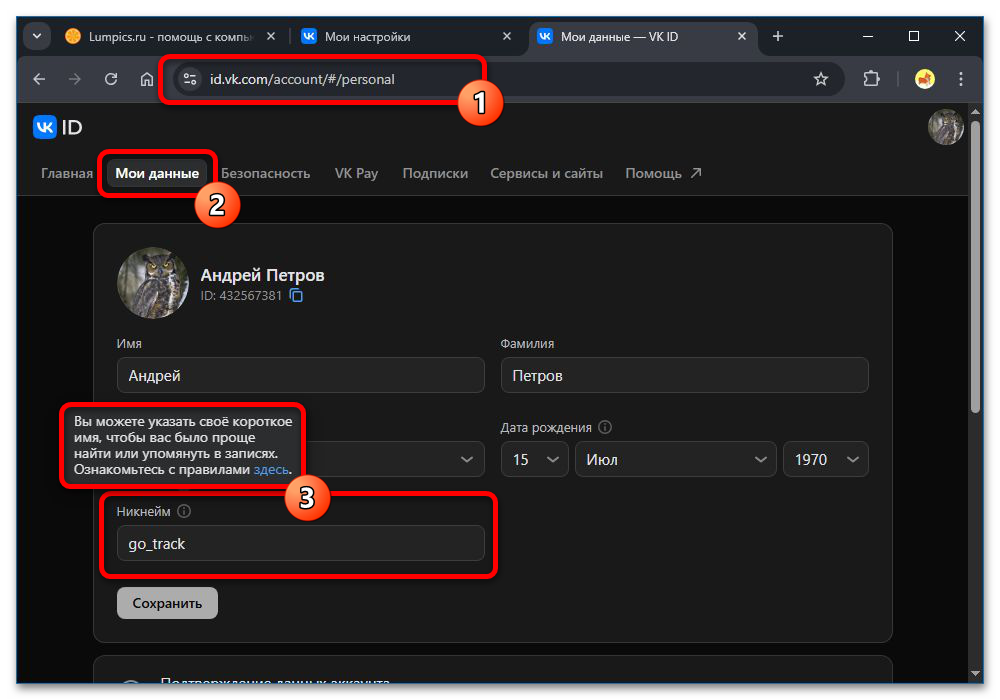Follow the здесь rules link in tooltip
This screenshot has width=1000, height=700.
271,469
